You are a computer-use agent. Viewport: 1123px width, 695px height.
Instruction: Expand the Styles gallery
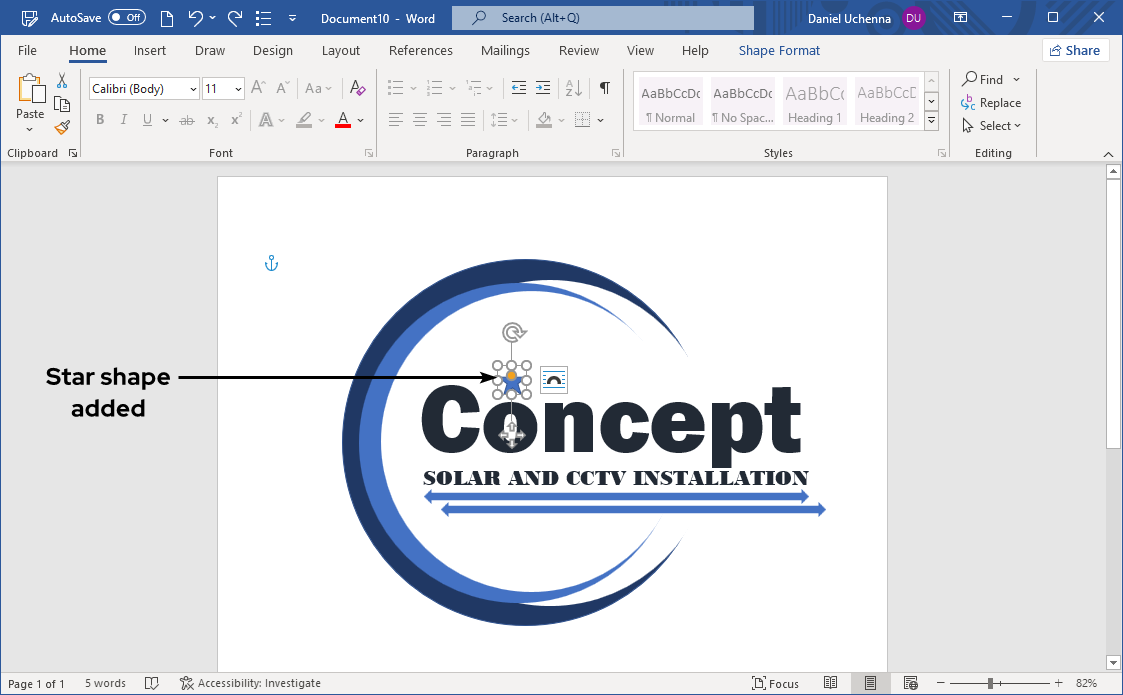(x=931, y=121)
